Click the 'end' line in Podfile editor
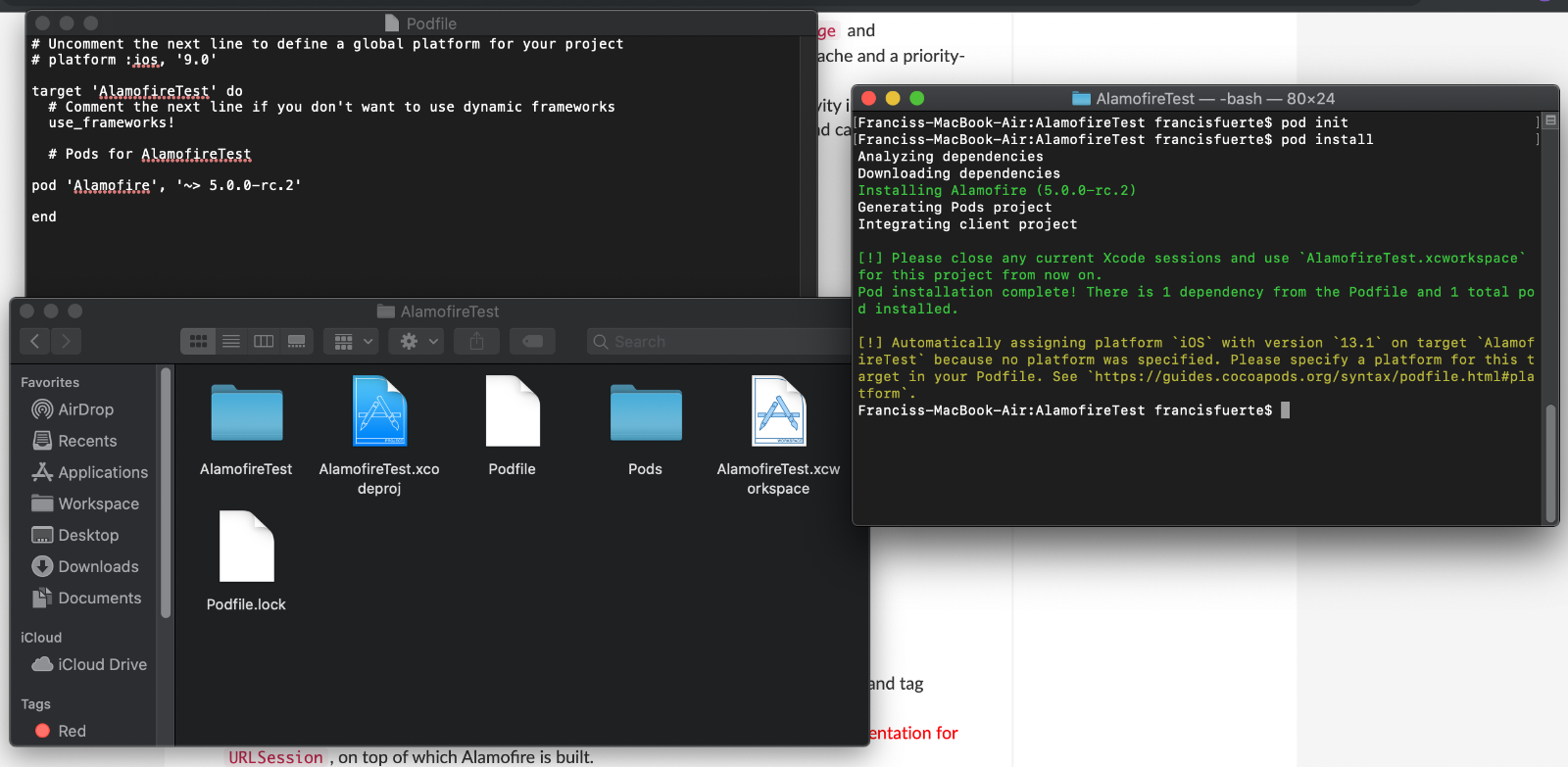Screen dimensions: 1568x767 [x=44, y=216]
